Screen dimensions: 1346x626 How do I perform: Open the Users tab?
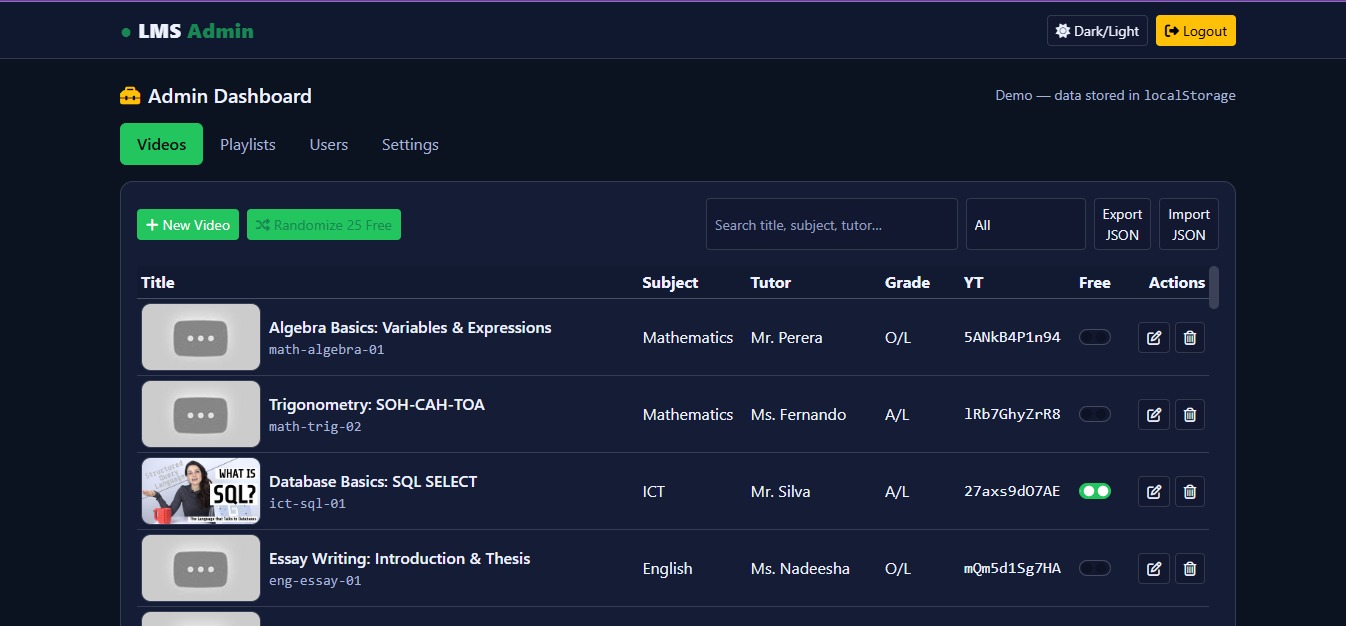[x=328, y=144]
